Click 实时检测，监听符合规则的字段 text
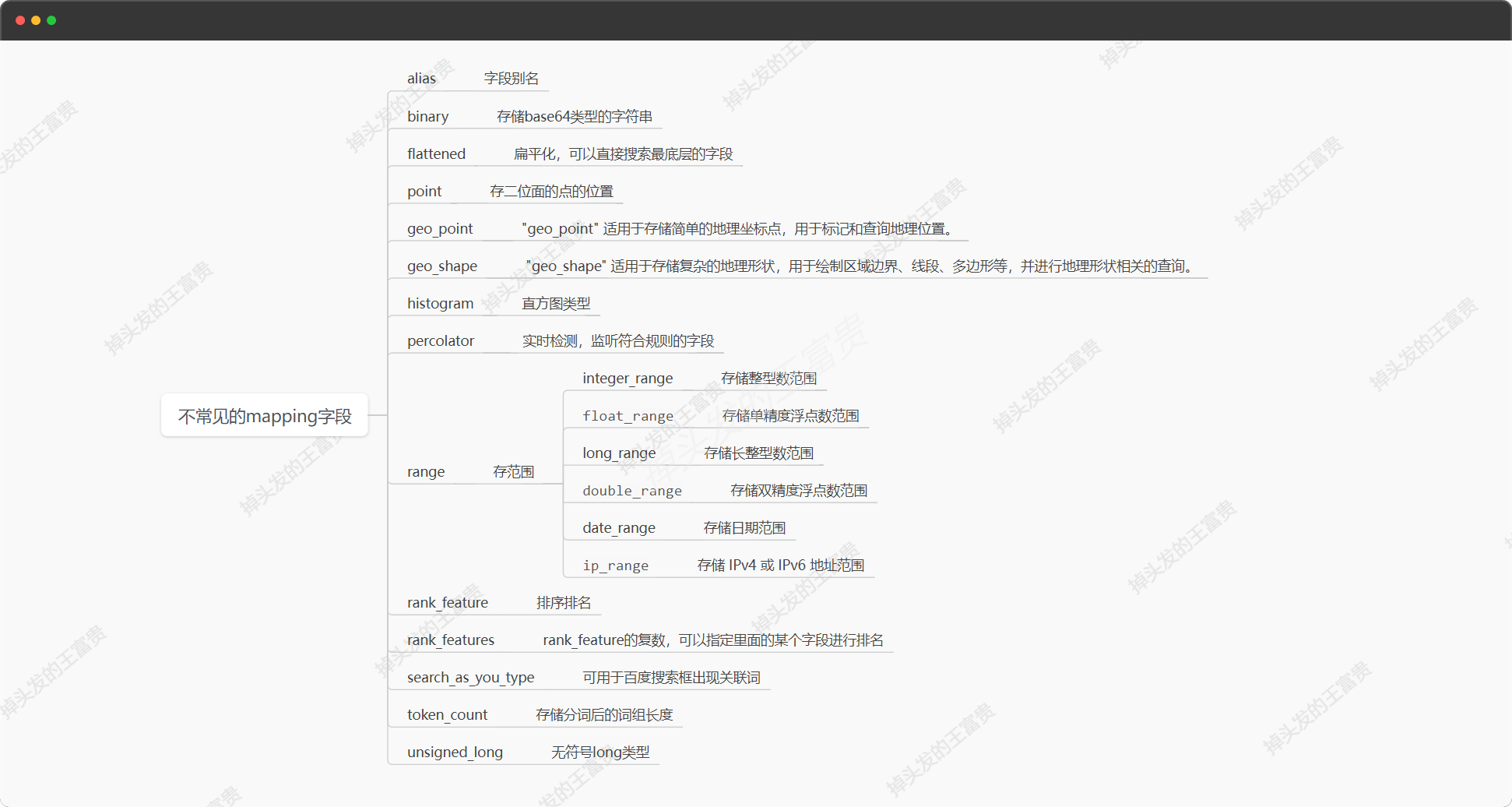 coord(618,340)
